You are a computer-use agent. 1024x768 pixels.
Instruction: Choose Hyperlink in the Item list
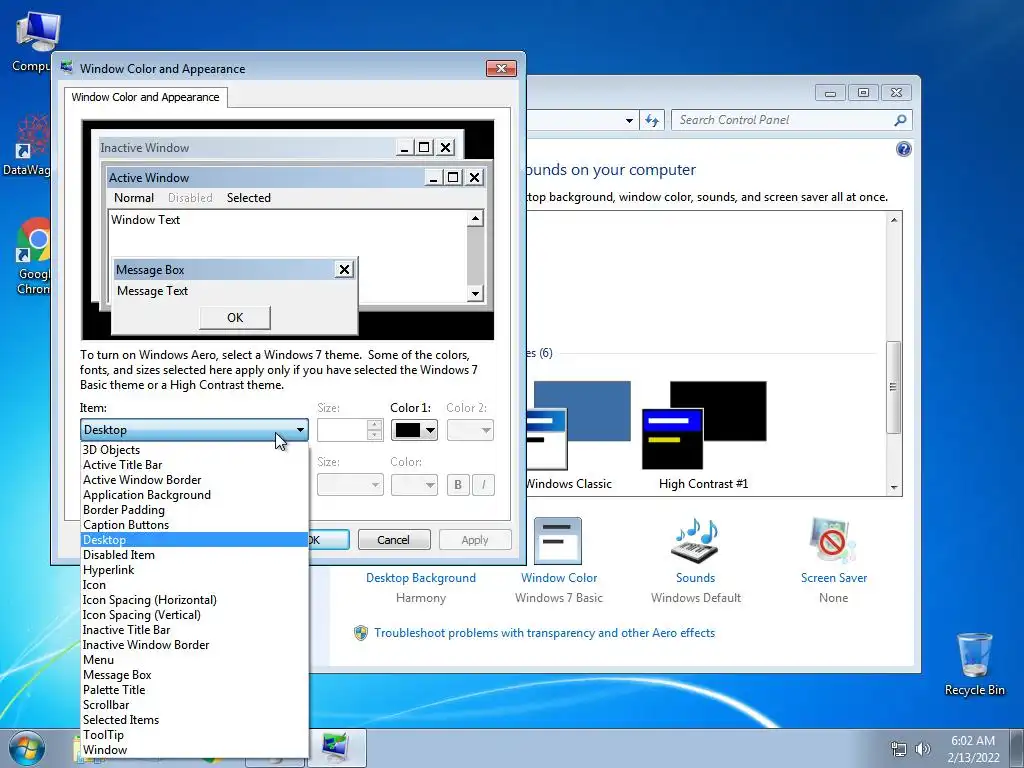pyautogui.click(x=194, y=569)
